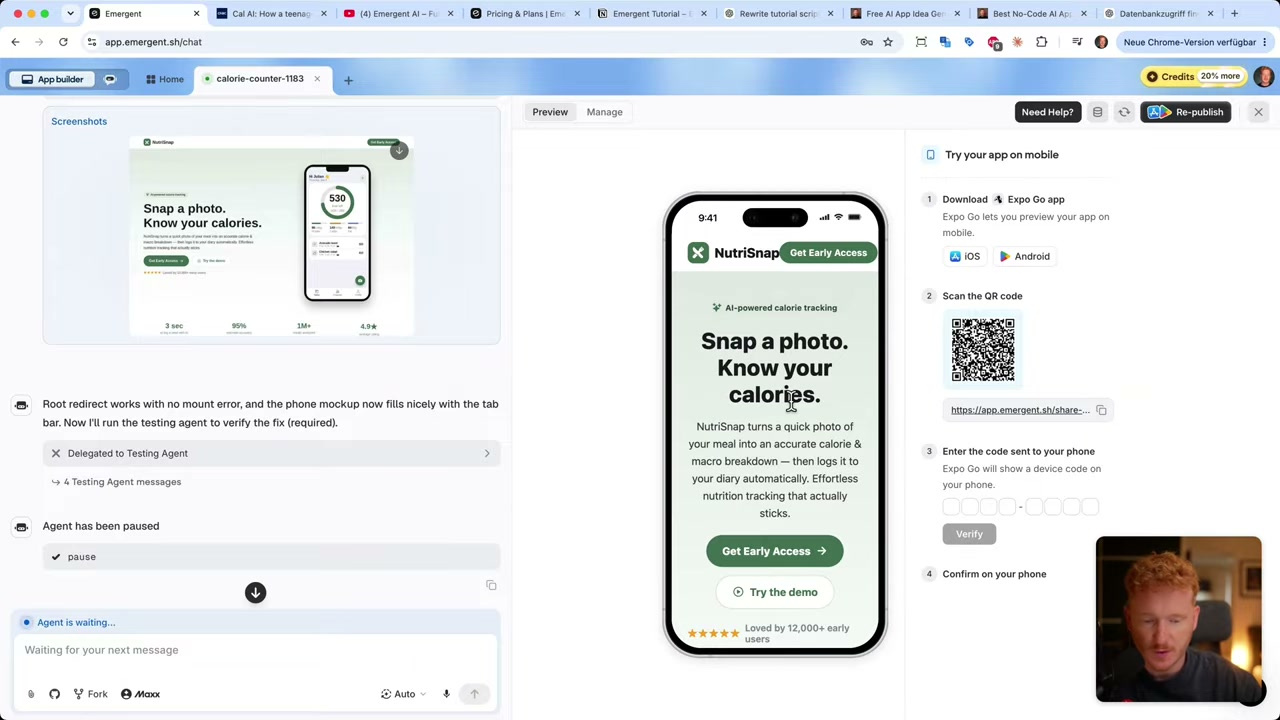1280x720 pixels.
Task: Close the calorie-counter-1183 tab
Action: pos(317,79)
